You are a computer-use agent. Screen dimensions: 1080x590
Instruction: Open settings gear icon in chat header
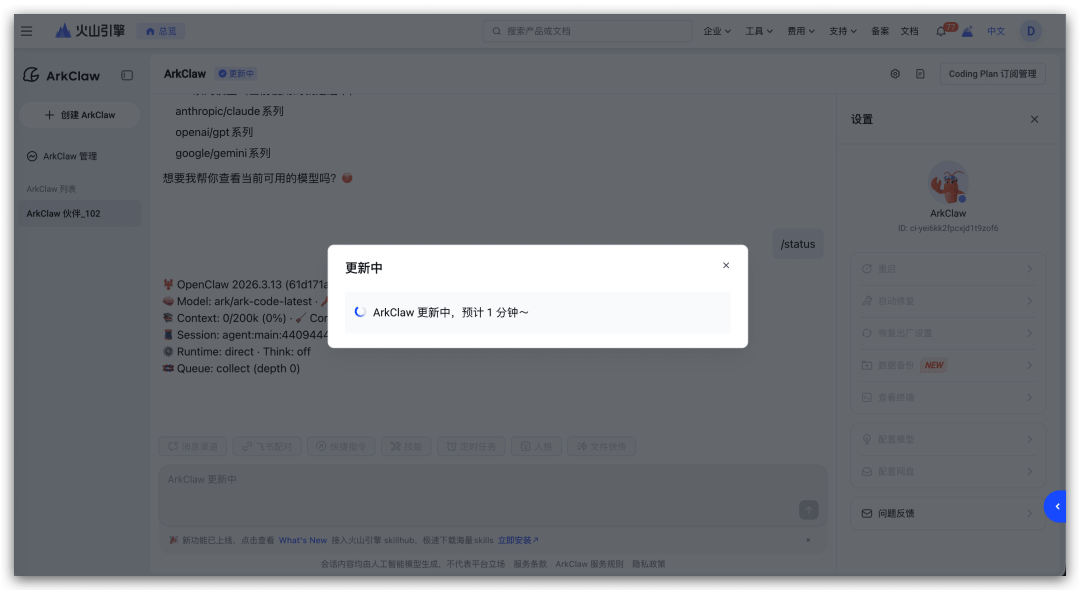pyautogui.click(x=895, y=74)
